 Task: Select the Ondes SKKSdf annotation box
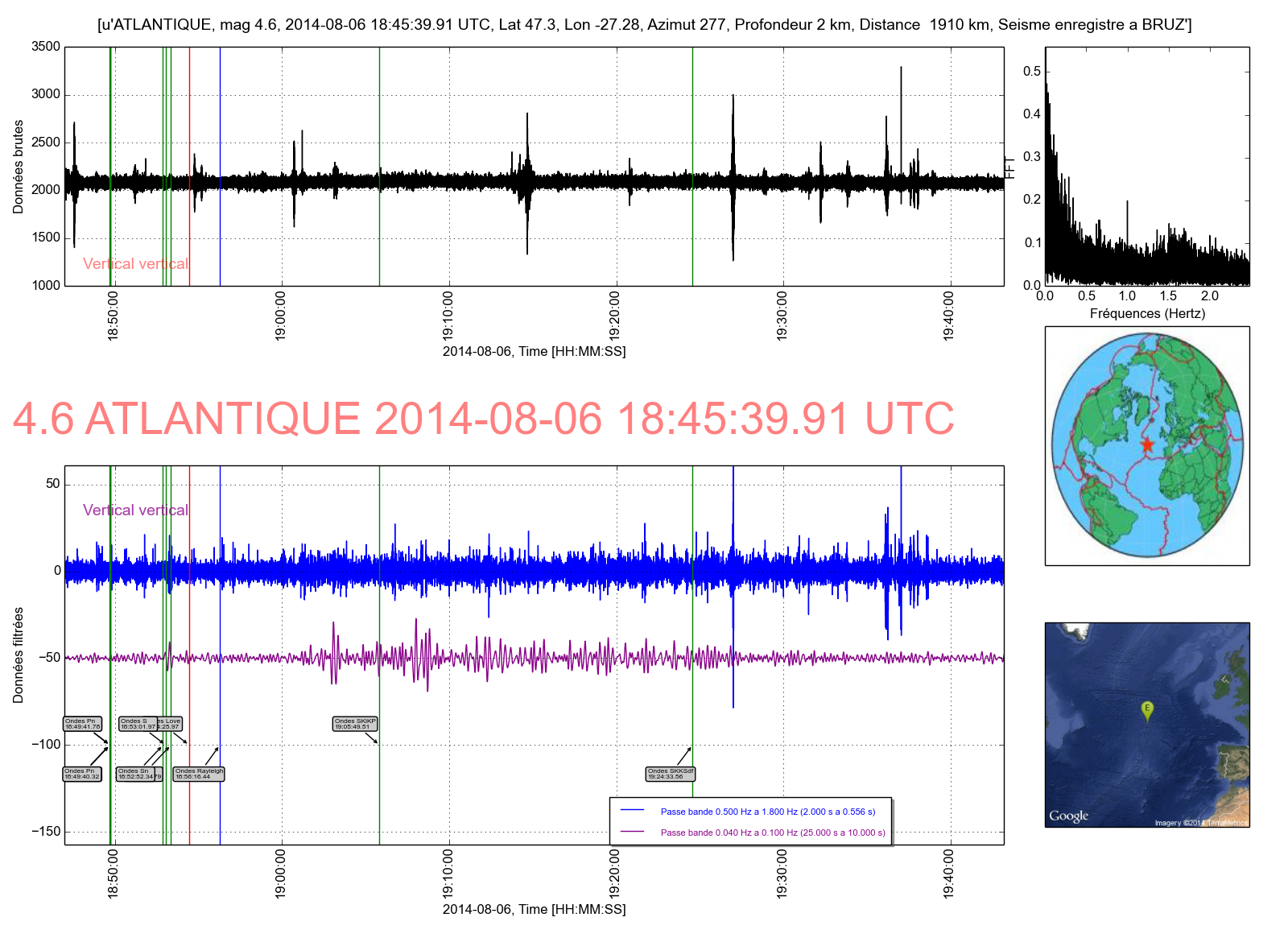(670, 774)
